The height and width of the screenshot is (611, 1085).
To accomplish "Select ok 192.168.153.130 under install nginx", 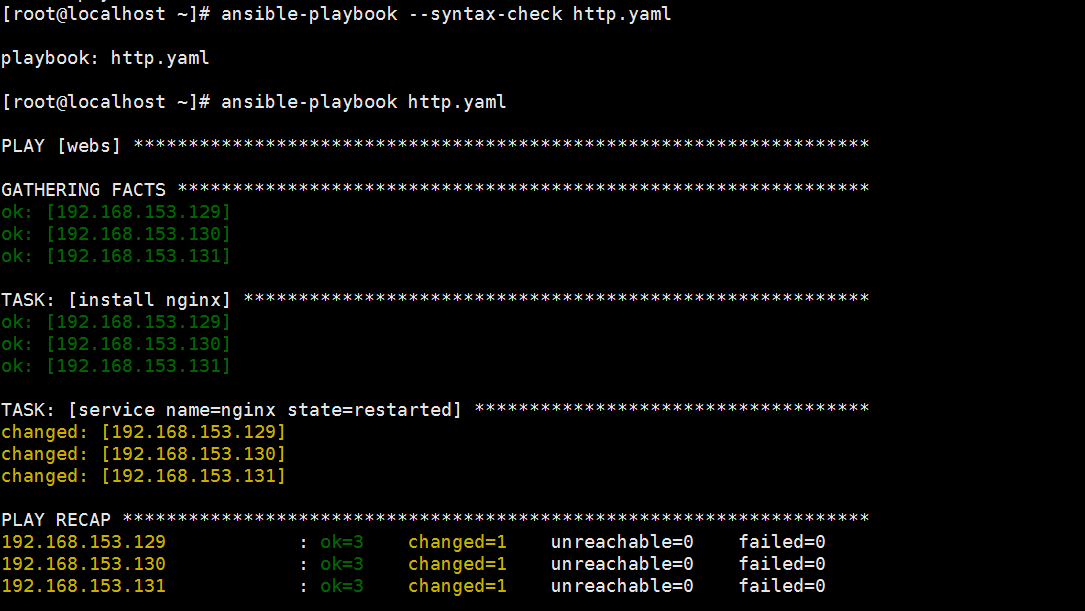I will click(x=116, y=344).
